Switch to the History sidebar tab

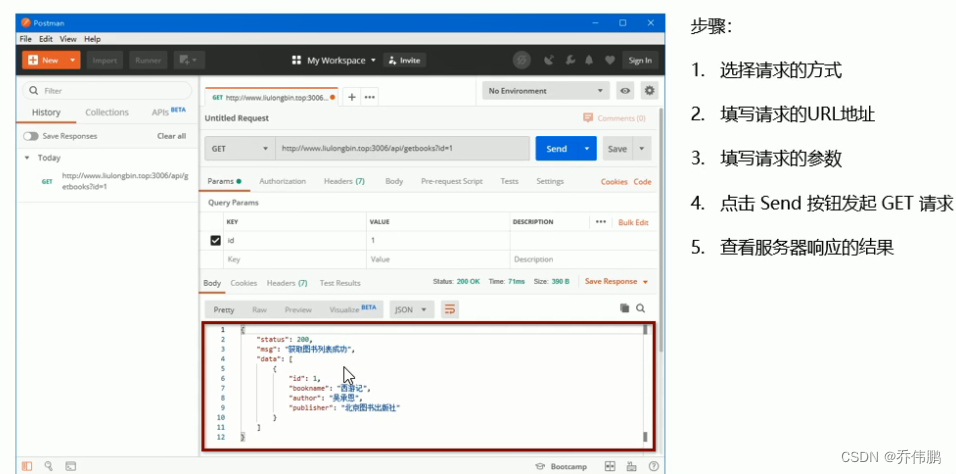[46, 112]
